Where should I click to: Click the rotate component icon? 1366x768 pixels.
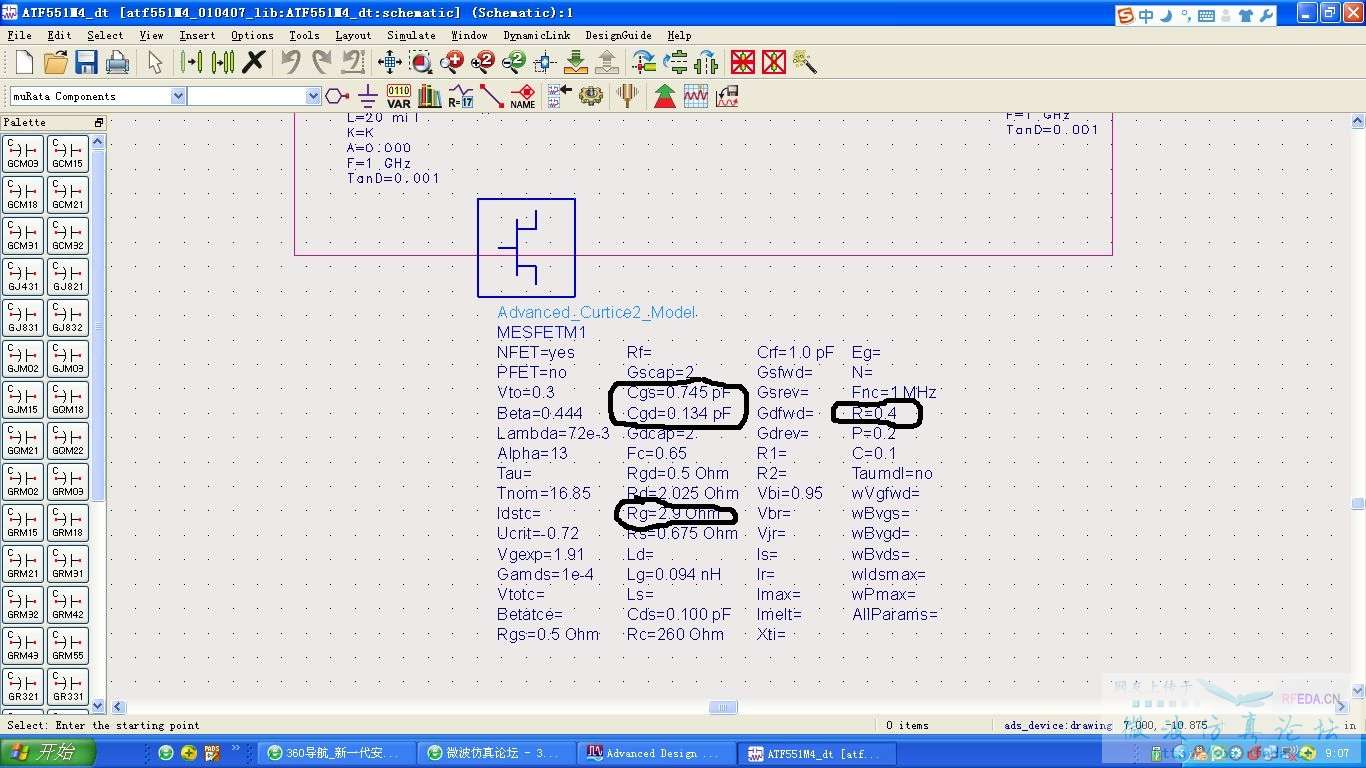645,63
